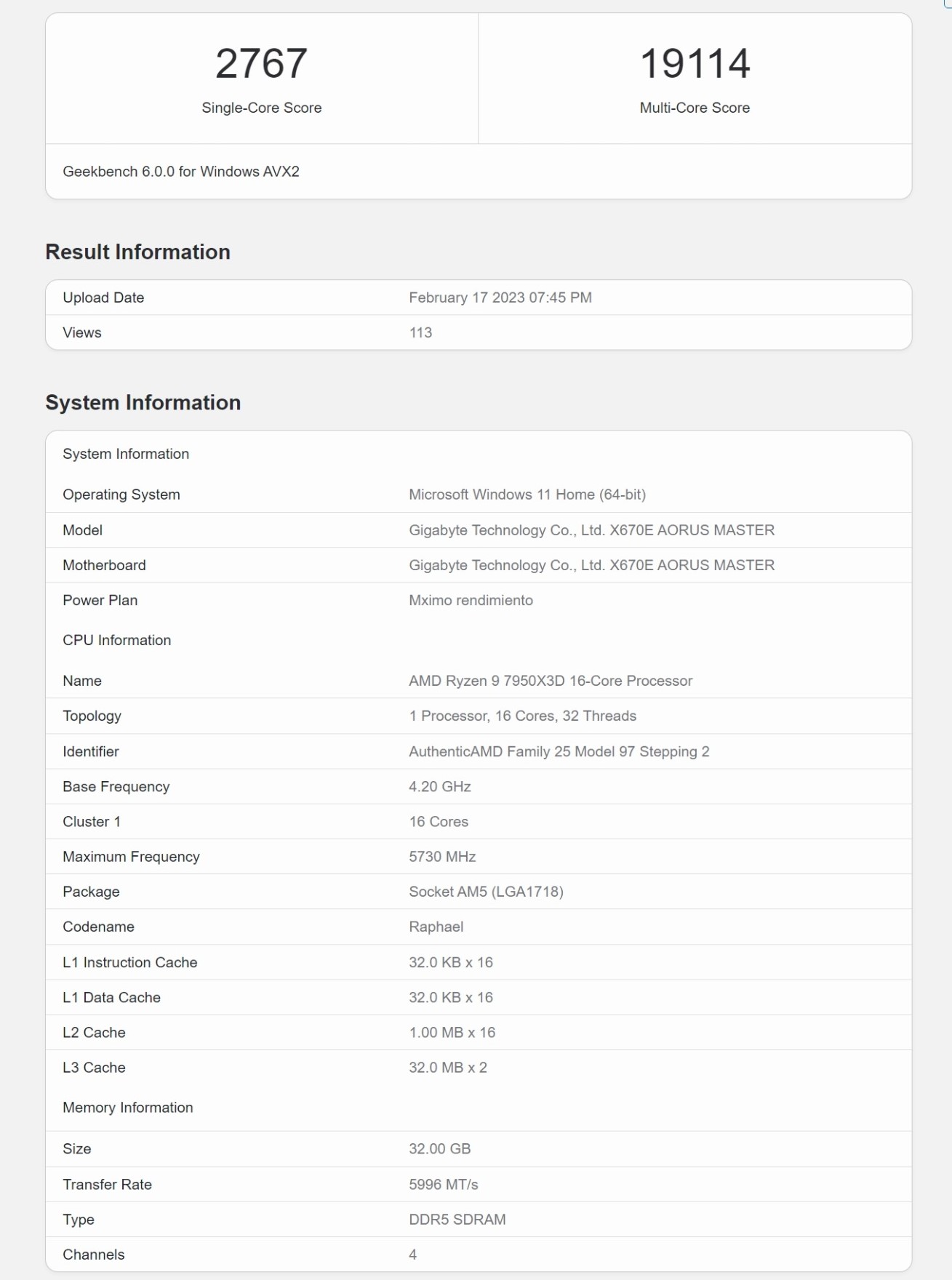The image size is (952, 1280).
Task: Click the single-core score 2767
Action: click(x=261, y=63)
